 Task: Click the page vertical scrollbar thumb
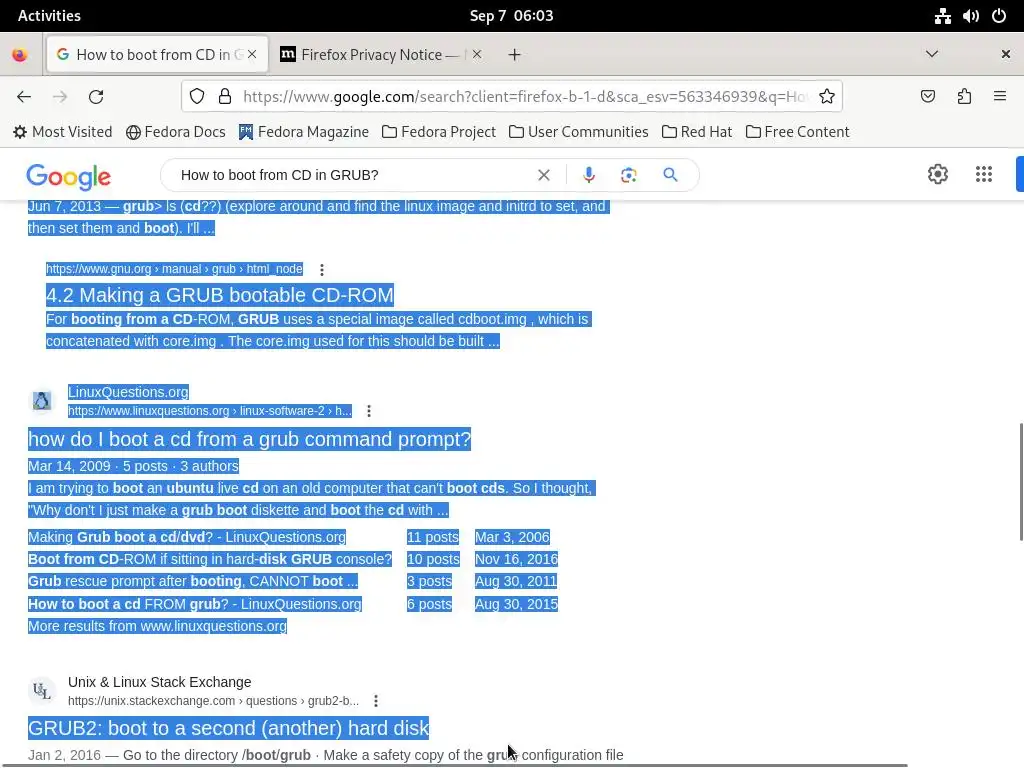1021,482
